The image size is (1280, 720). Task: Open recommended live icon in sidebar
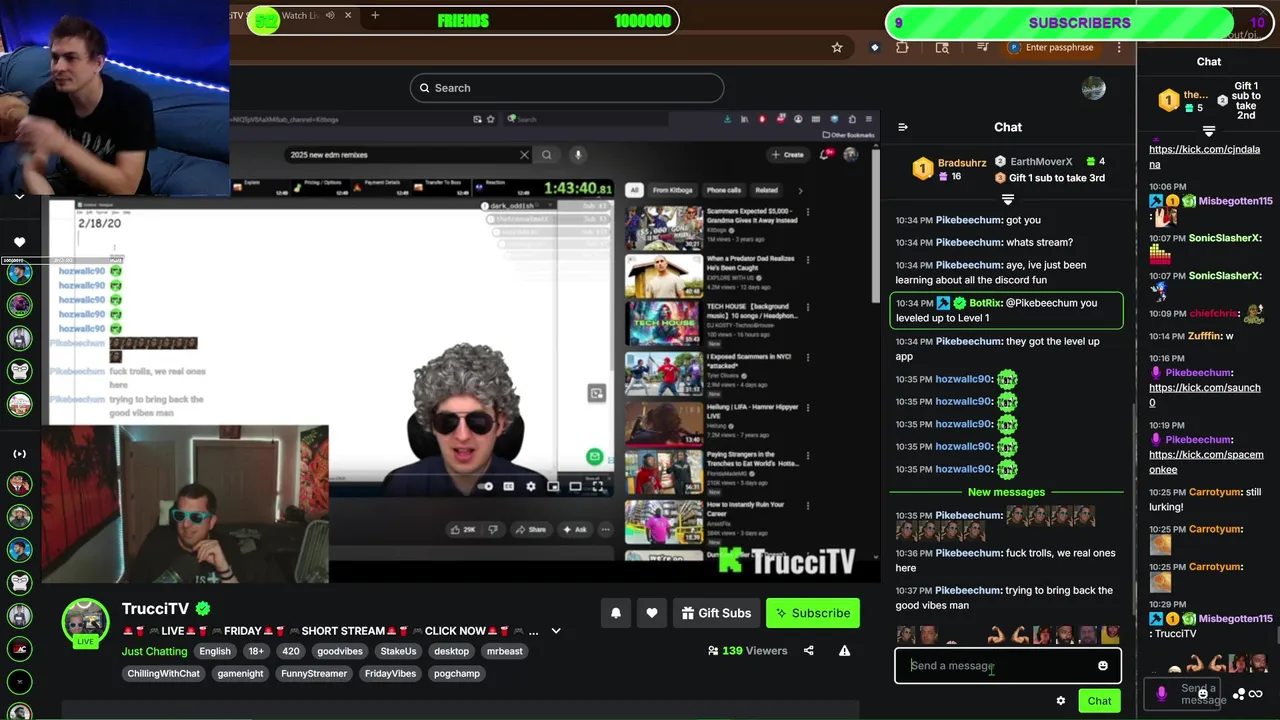tap(19, 454)
